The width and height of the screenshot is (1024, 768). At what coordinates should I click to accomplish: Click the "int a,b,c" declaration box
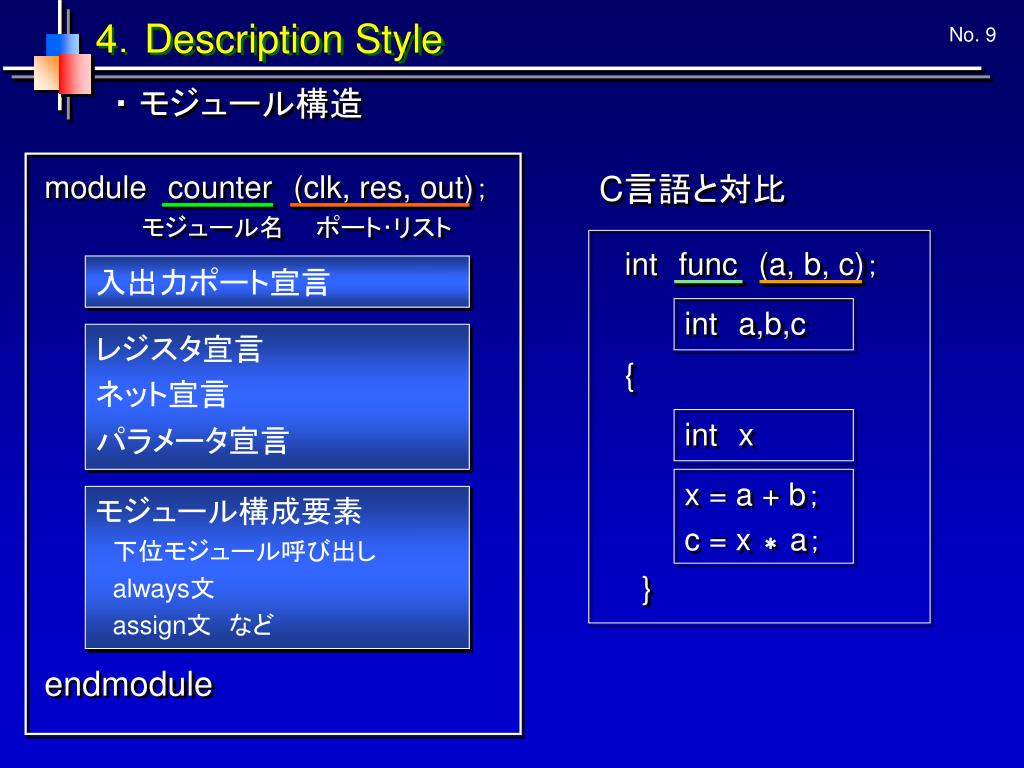pos(763,325)
